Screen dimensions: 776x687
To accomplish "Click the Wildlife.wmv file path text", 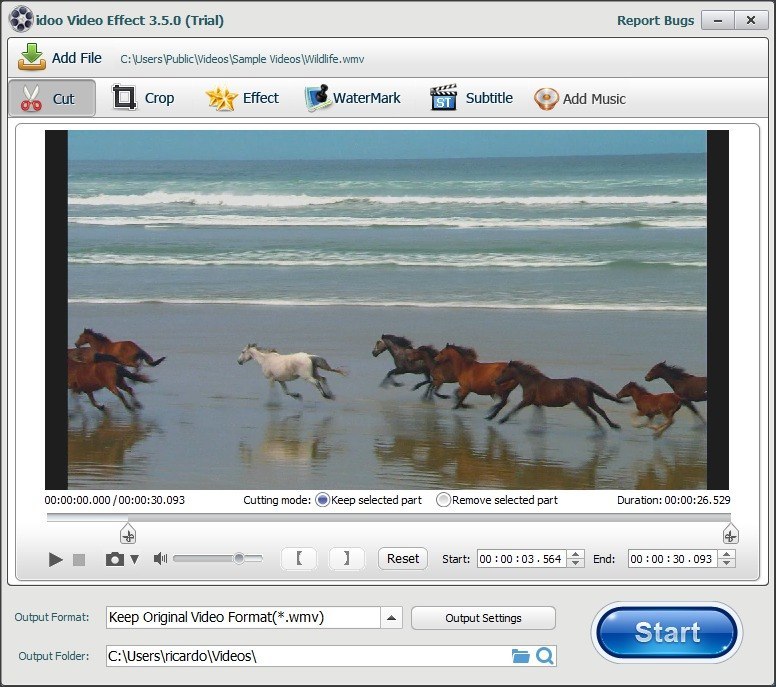I will point(242,59).
